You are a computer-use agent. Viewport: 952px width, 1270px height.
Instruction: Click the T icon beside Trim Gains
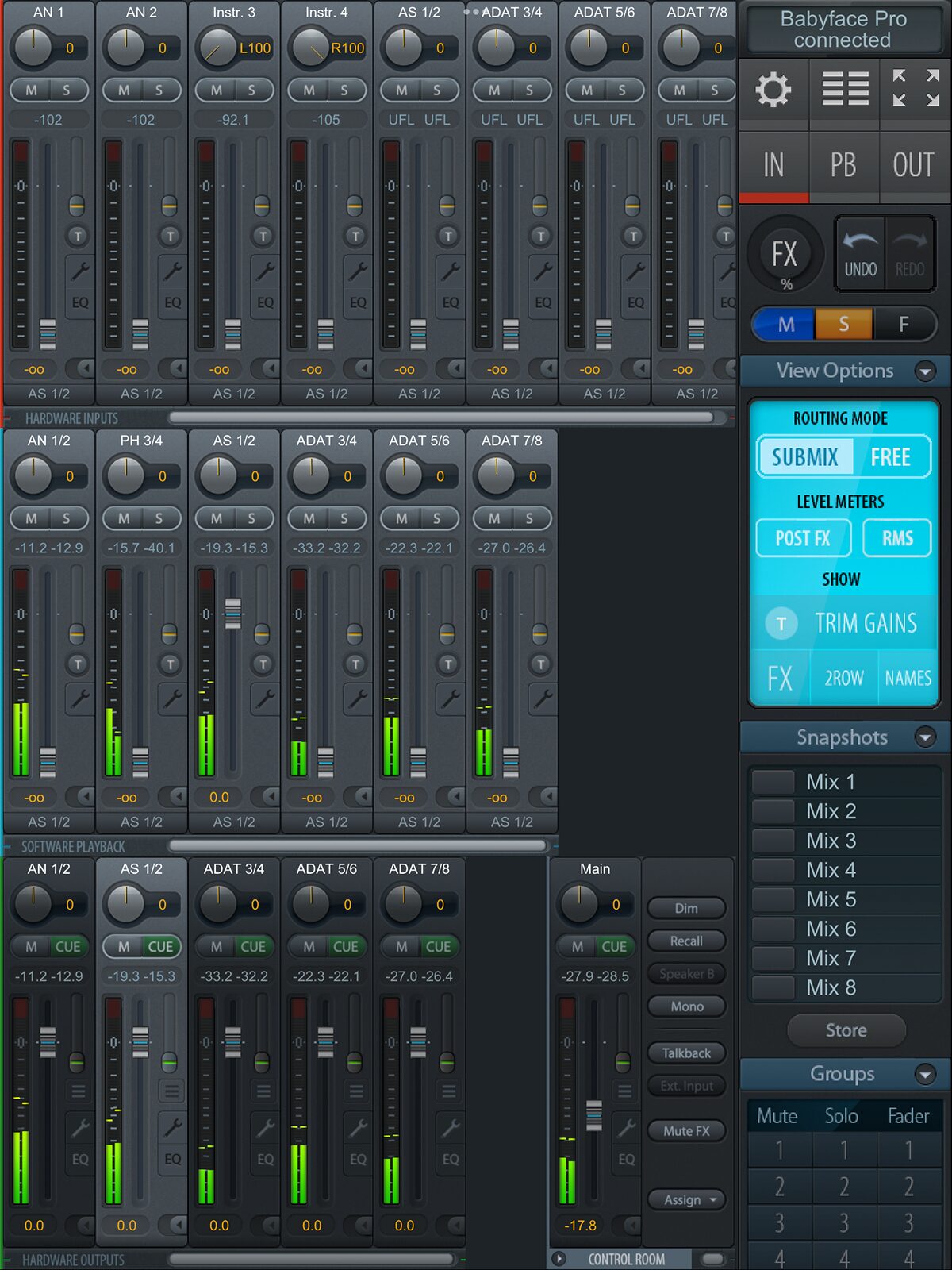(x=781, y=624)
